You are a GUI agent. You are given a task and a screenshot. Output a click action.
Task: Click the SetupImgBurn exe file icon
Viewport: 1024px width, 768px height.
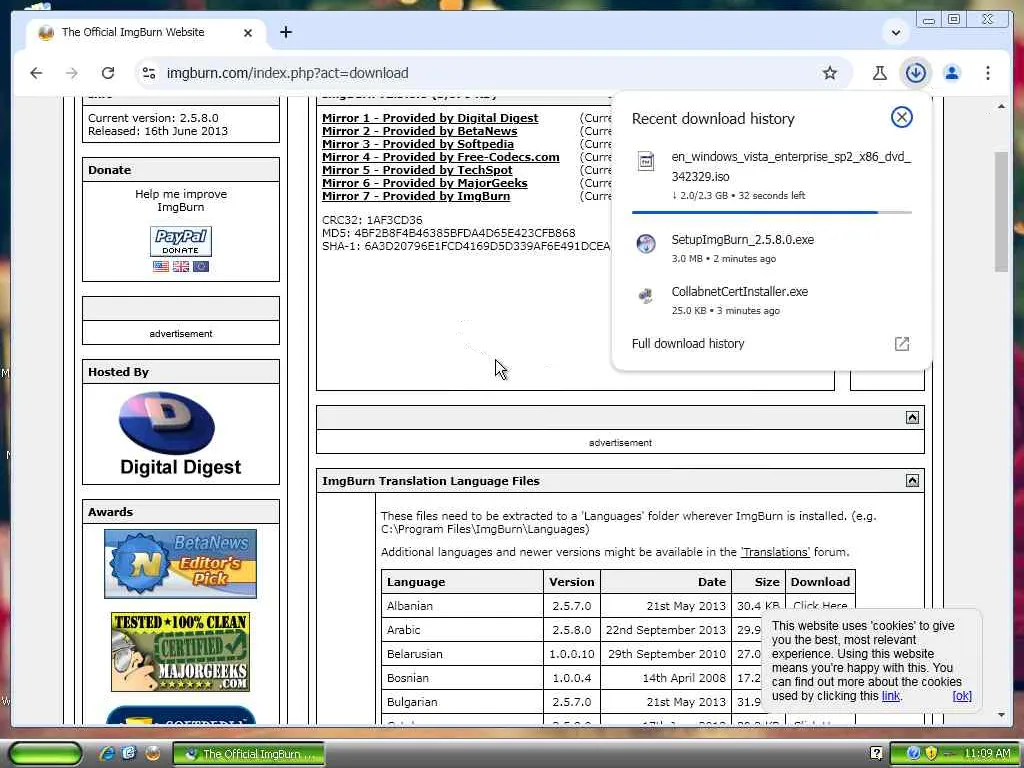[646, 244]
